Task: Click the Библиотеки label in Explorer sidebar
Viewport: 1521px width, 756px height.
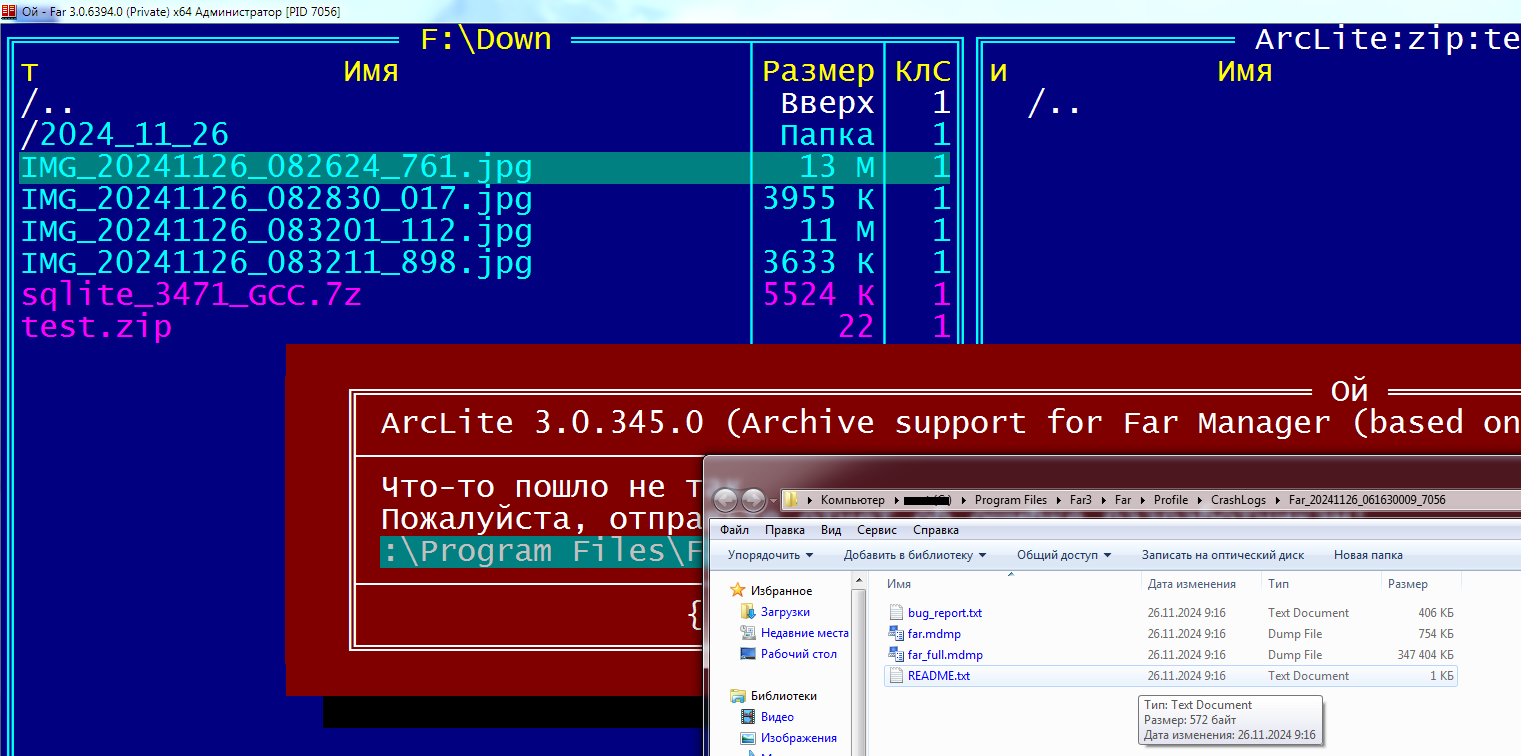Action: click(784, 696)
